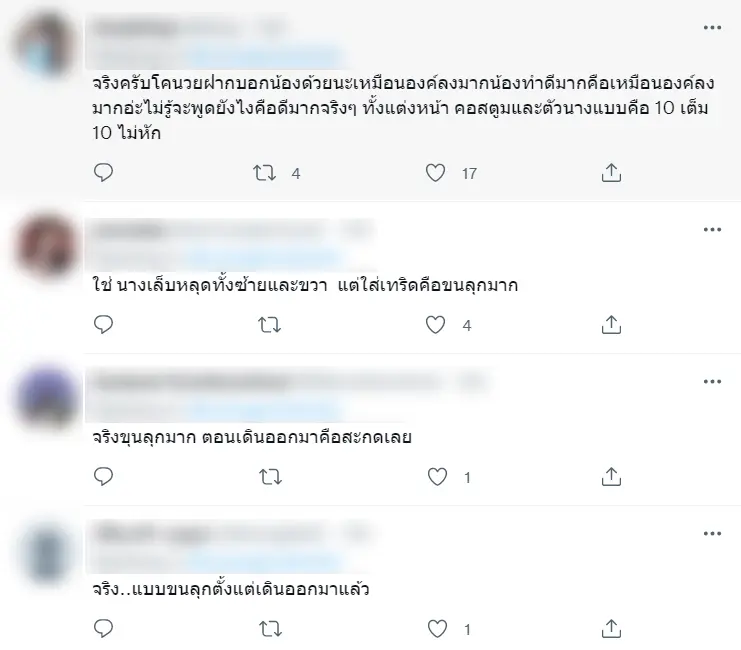Open more options on the first comment
The width and height of the screenshot is (741, 650).
(x=712, y=27)
